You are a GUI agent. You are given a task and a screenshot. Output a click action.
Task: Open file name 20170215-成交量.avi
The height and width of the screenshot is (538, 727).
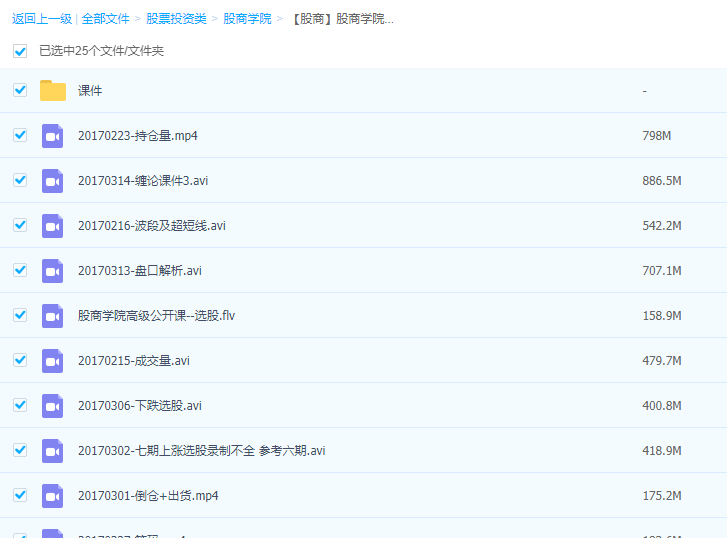pos(134,361)
